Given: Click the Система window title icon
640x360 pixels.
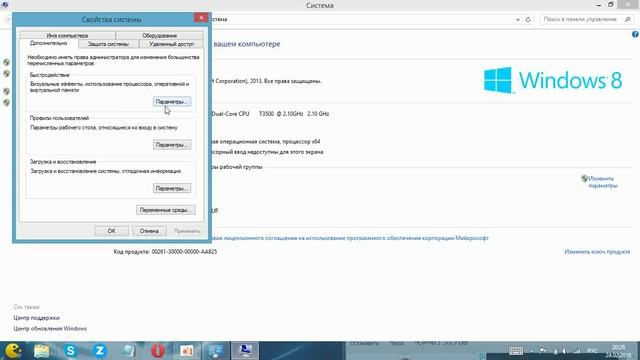Looking at the screenshot, I should 4,5.
